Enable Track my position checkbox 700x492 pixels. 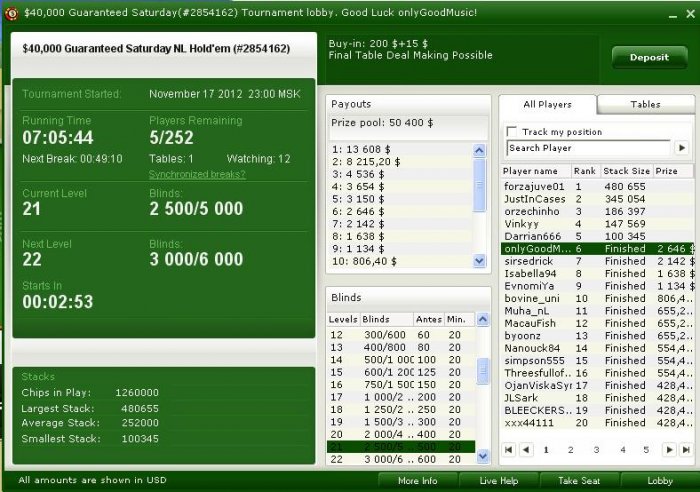click(x=512, y=131)
